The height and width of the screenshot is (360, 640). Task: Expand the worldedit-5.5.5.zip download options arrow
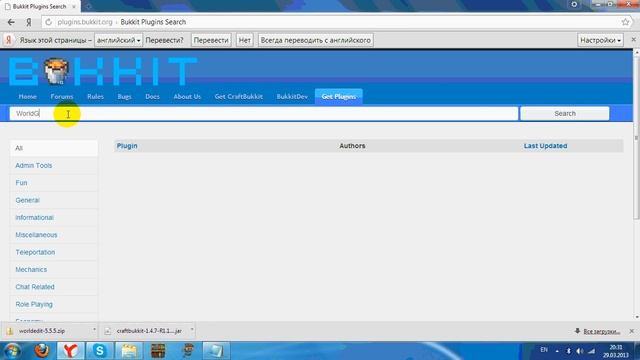pos(94,329)
